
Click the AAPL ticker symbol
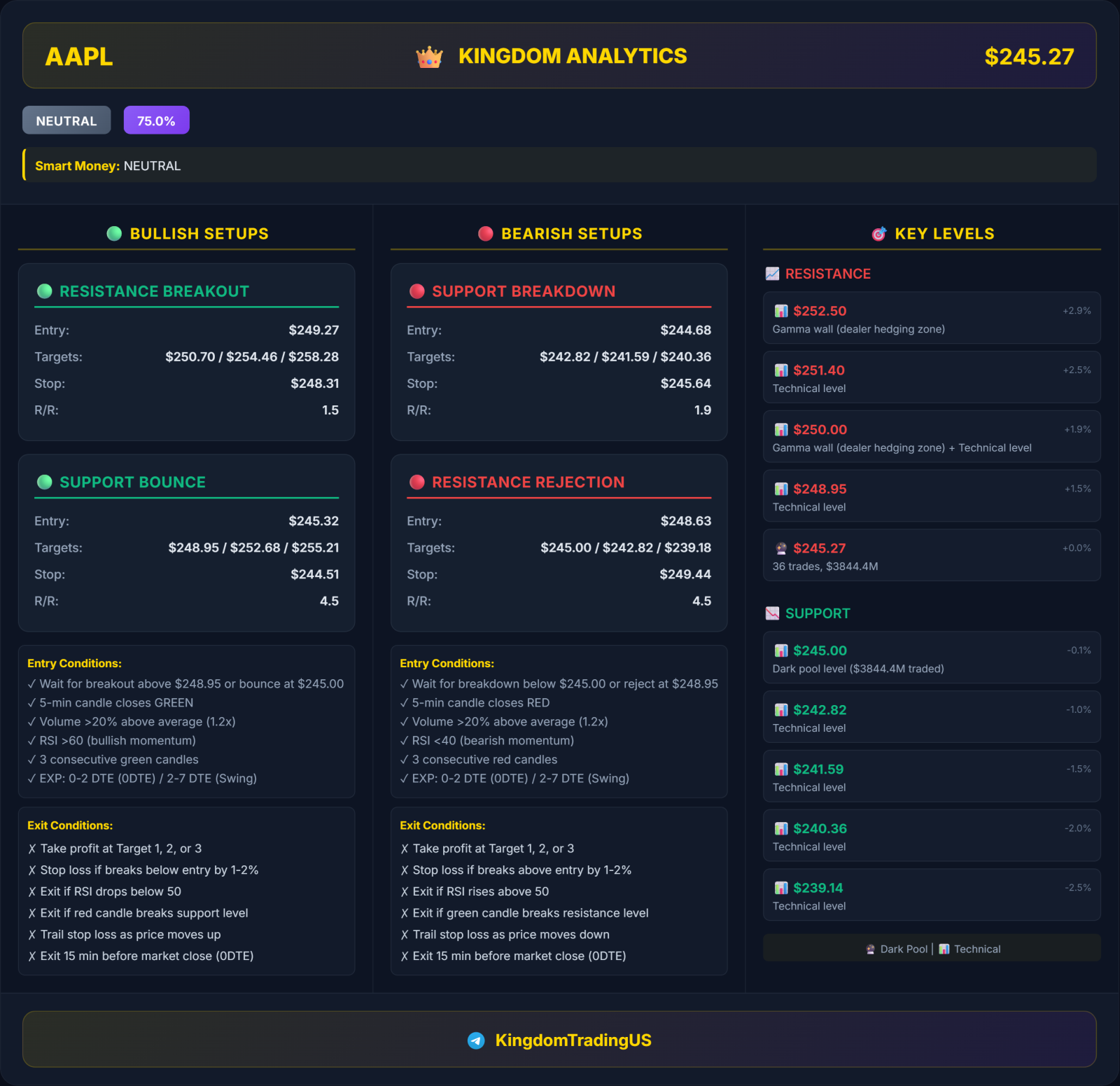79,57
